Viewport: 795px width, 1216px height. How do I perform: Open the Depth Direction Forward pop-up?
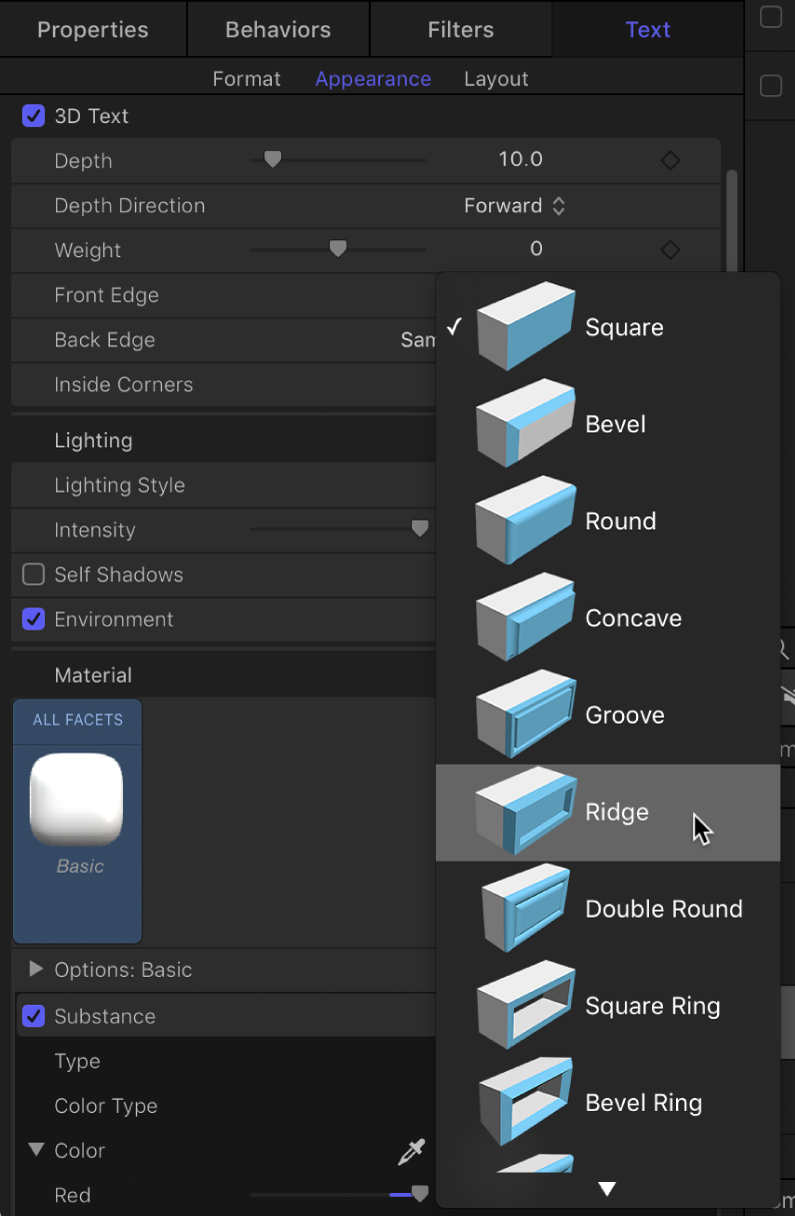pyautogui.click(x=515, y=205)
